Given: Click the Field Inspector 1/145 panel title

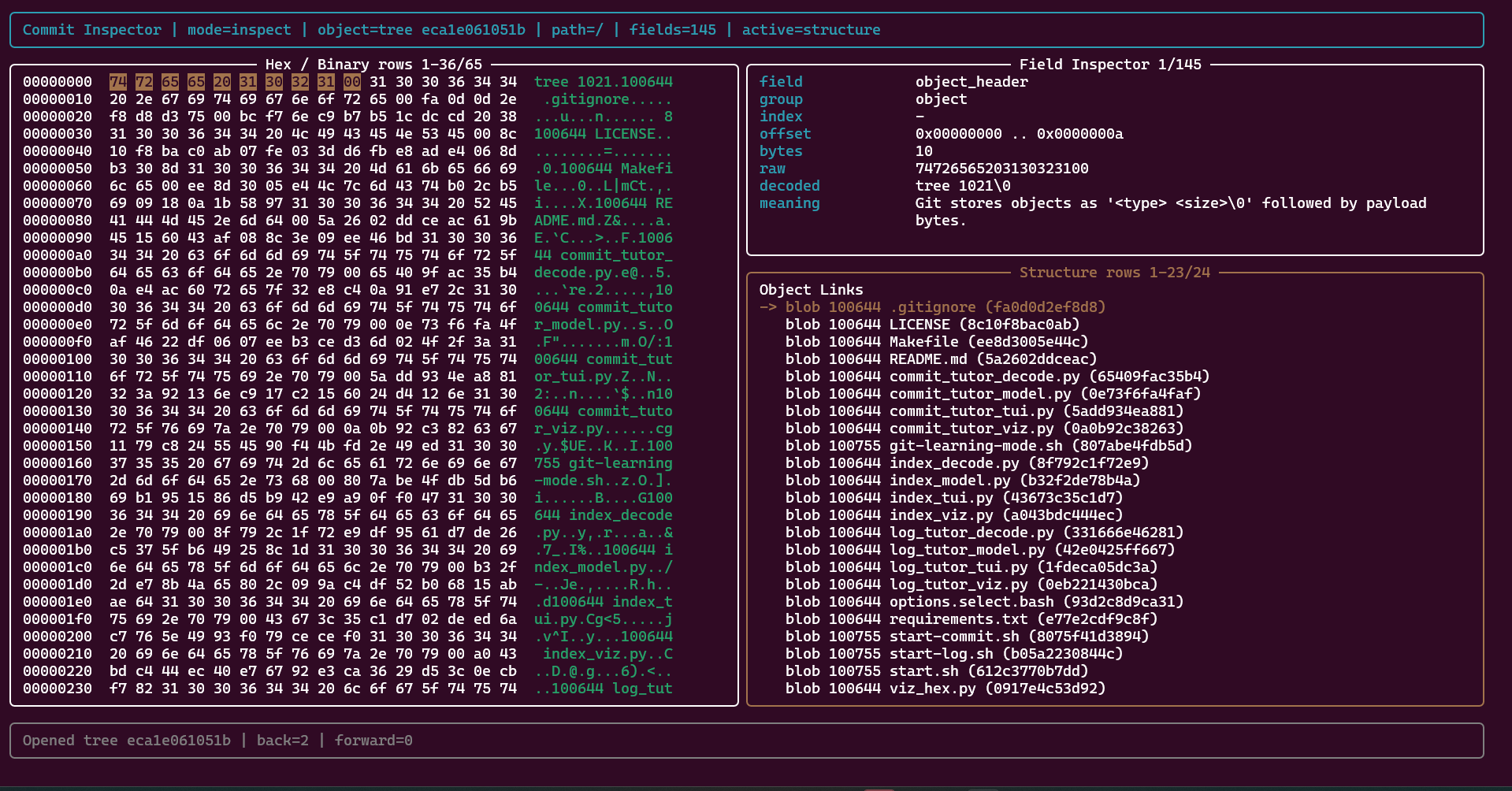Looking at the screenshot, I should click(x=1110, y=65).
